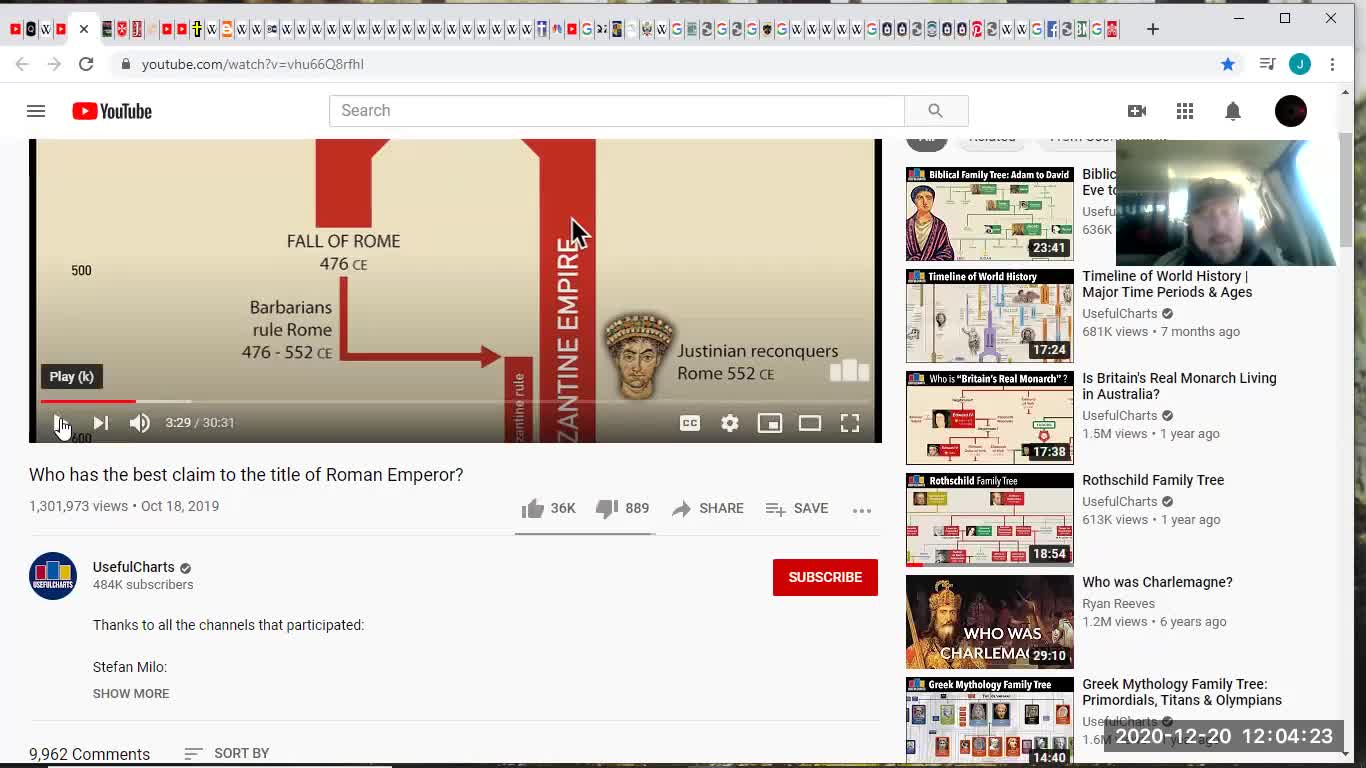Viewport: 1366px width, 768px height.
Task: Like the video thumbs up
Action: coord(548,509)
